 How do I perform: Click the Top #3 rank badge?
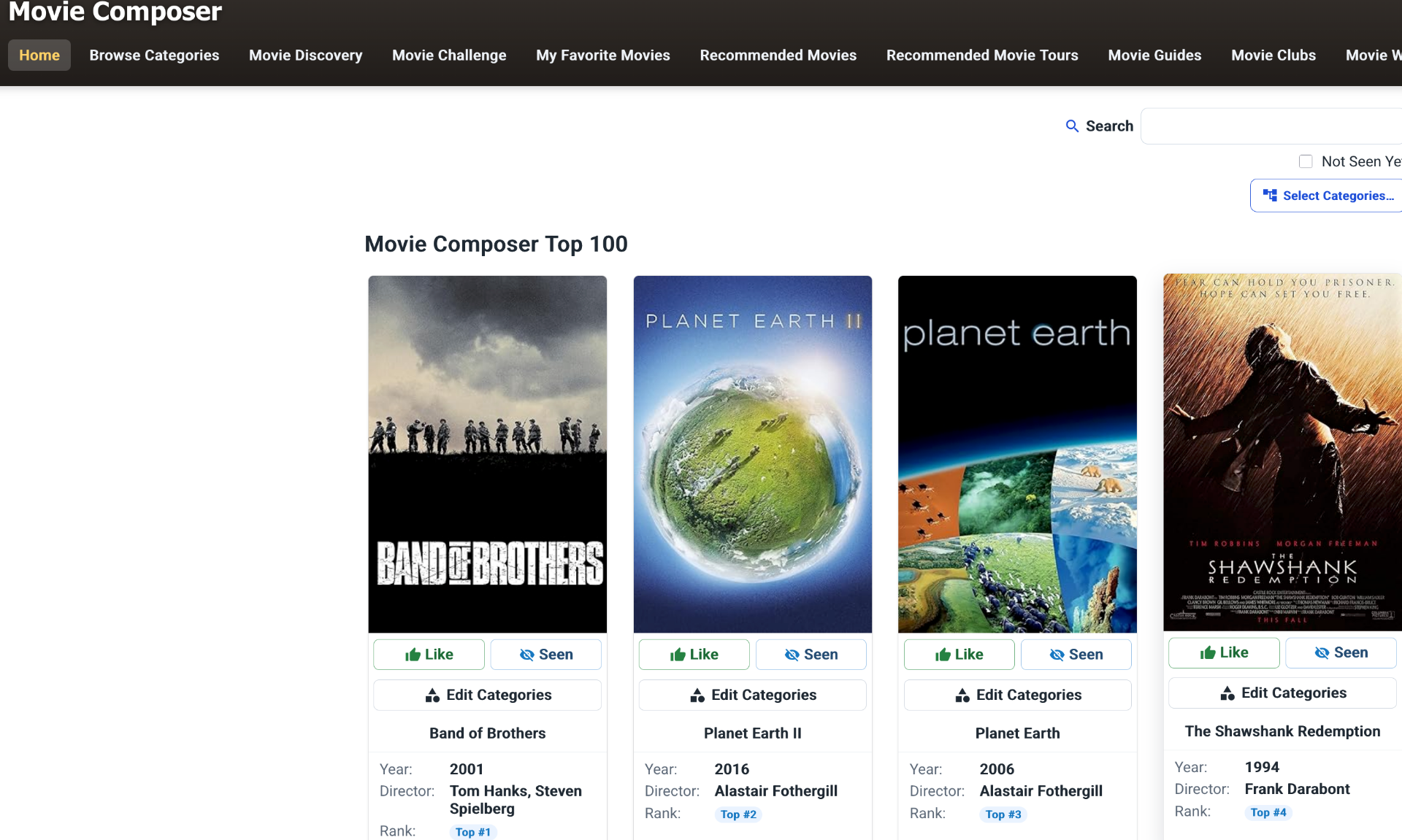pos(1003,814)
